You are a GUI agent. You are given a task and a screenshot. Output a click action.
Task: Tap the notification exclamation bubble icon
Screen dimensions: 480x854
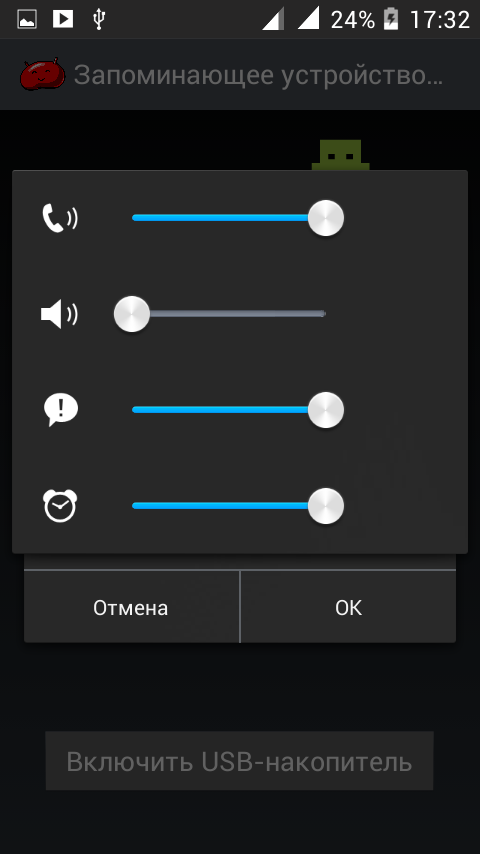[60, 410]
